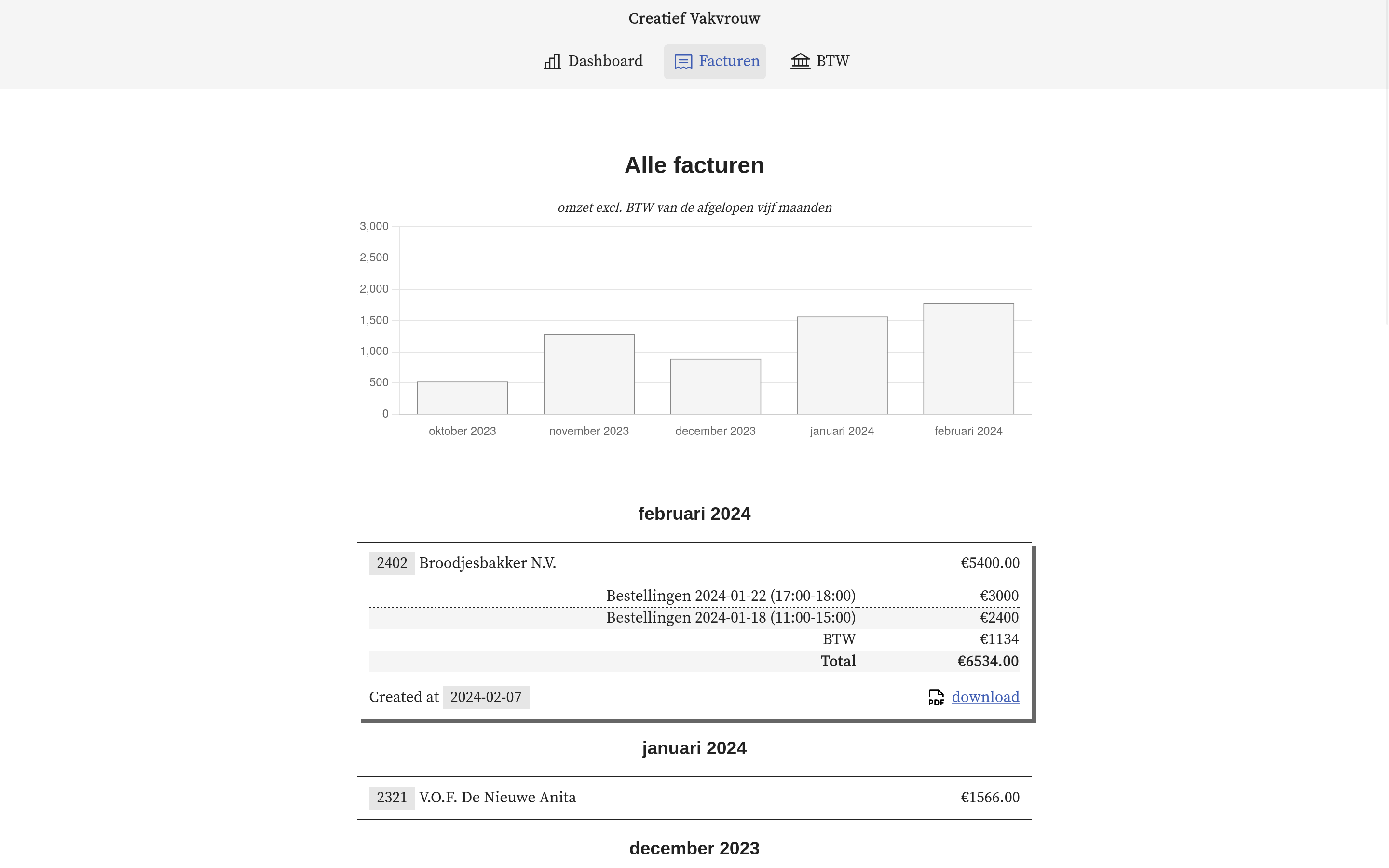Click the Facturen invoice icon
The width and height of the screenshot is (1389, 868).
683,61
